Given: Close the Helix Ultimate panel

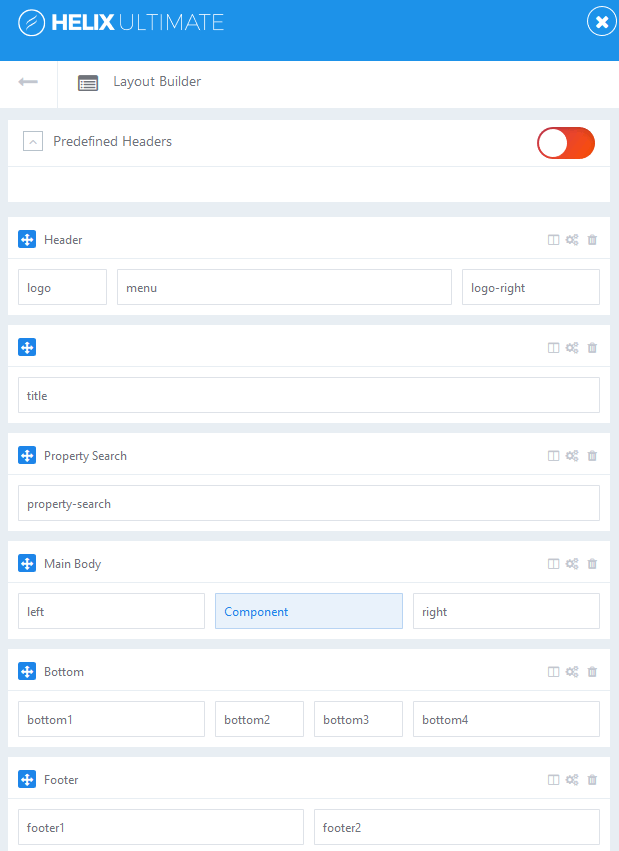Looking at the screenshot, I should pos(601,22).
